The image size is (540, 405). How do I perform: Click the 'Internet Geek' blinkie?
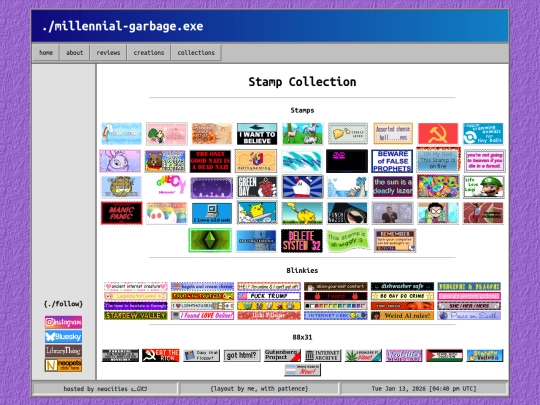336,315
